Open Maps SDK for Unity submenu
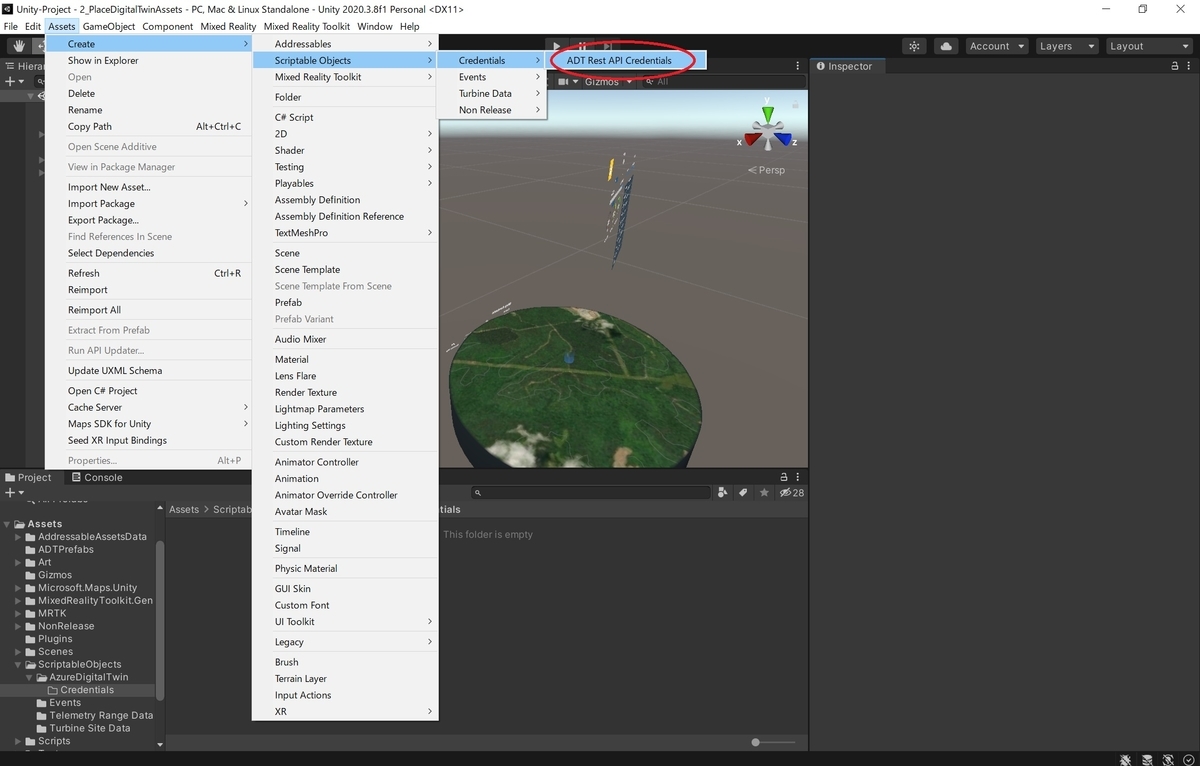The height and width of the screenshot is (766, 1200). [148, 424]
